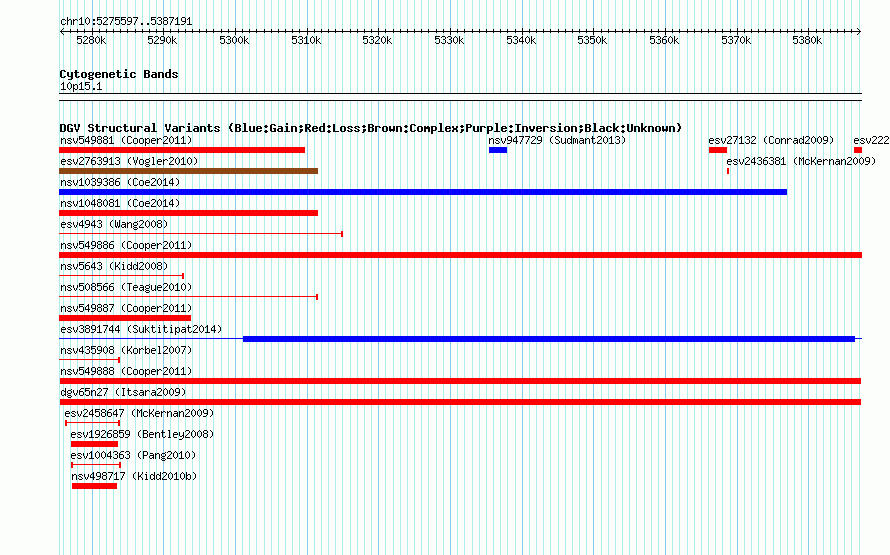Viewport: 890px width, 555px height.
Task: Click the DGV Structural Variants track title
Action: click(371, 128)
